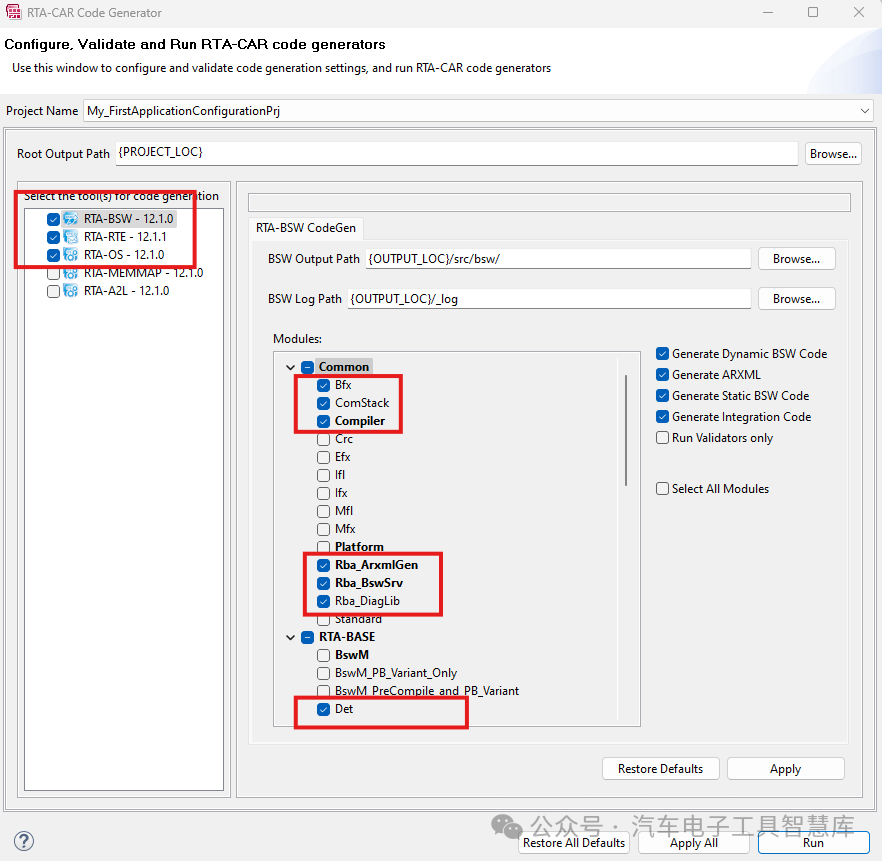Uncheck the RTA-RTE - 12.1.1 checkbox

pos(53,237)
